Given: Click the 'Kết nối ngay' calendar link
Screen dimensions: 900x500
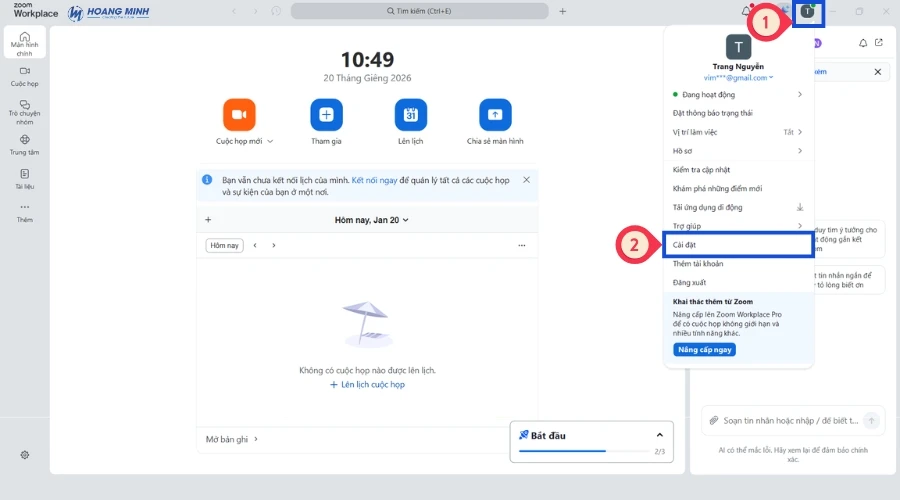Looking at the screenshot, I should coord(372,180).
